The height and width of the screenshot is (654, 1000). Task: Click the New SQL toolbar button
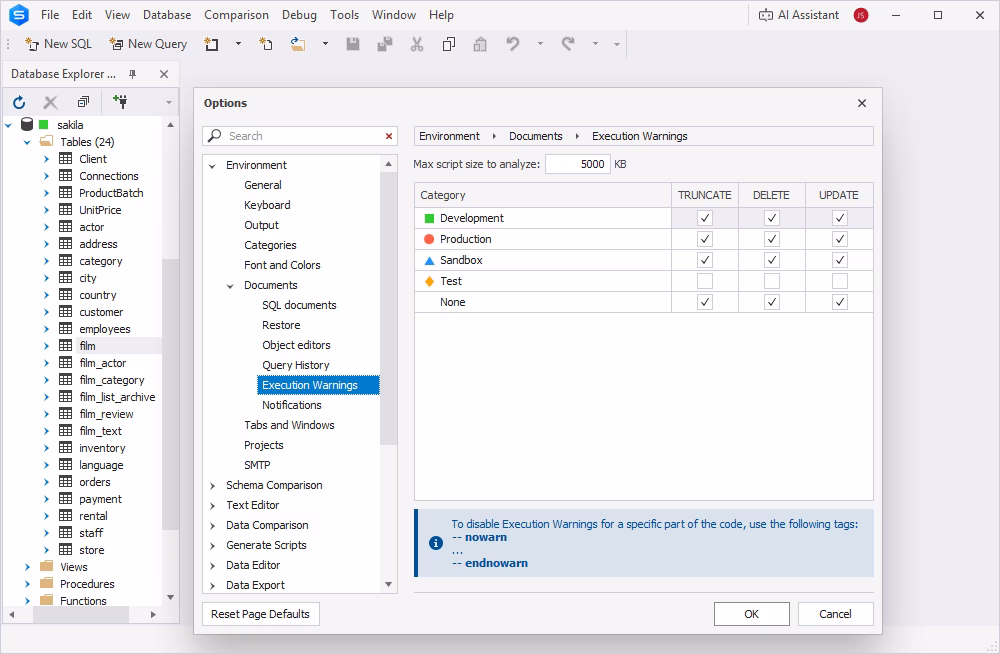tap(58, 43)
